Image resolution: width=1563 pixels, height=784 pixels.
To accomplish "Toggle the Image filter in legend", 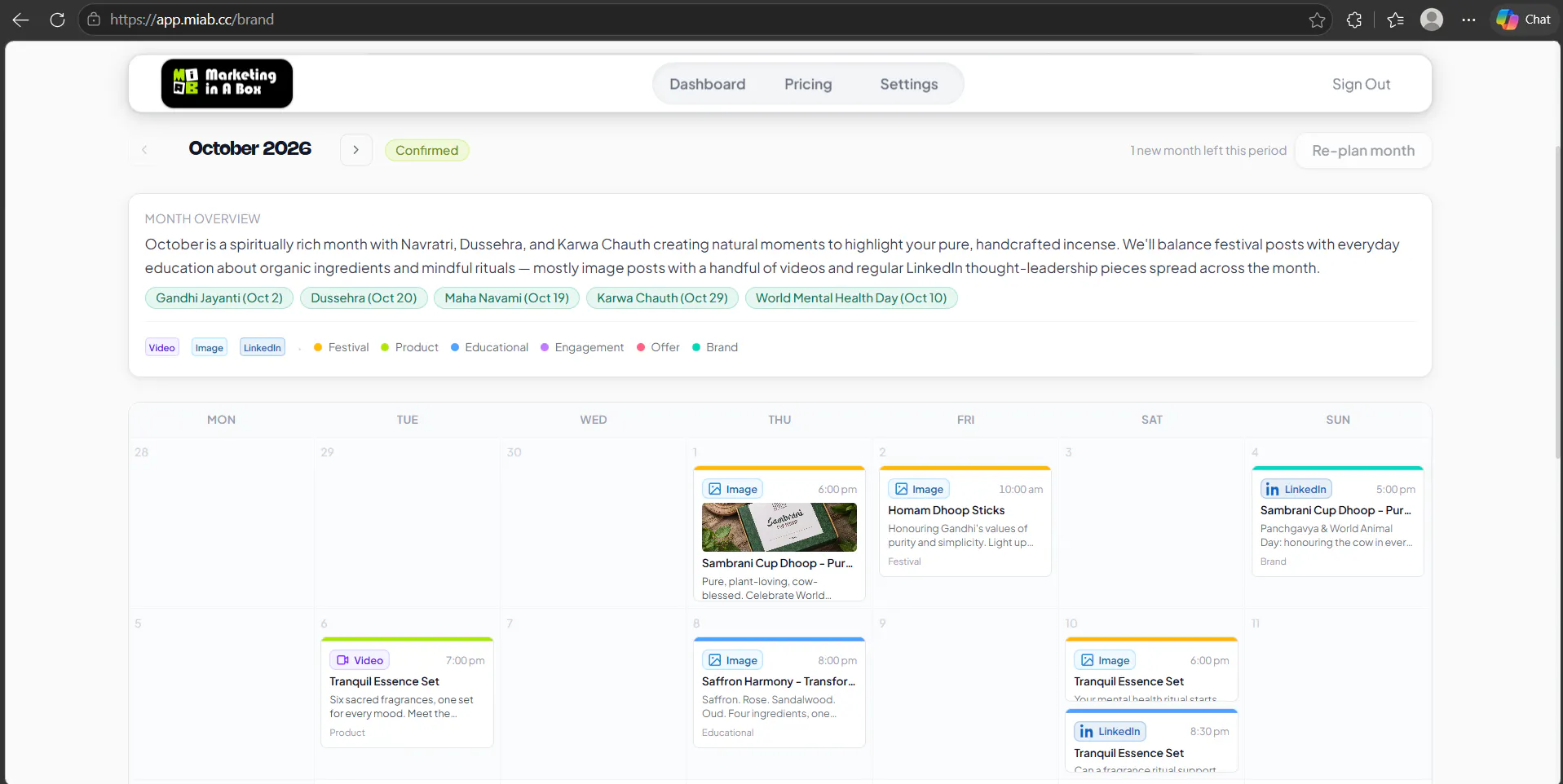I will pyautogui.click(x=210, y=347).
